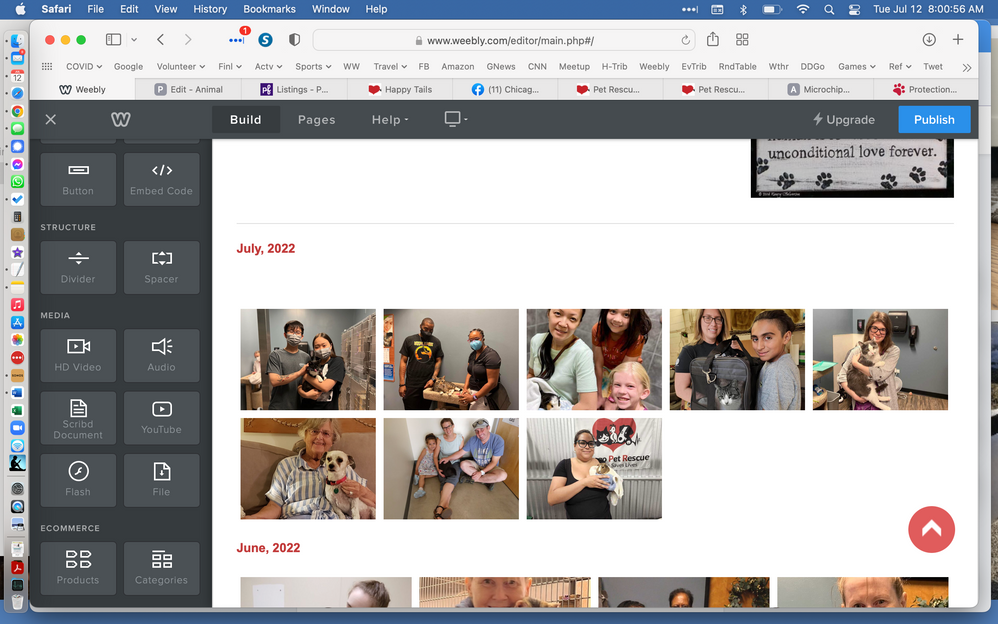Select the YouTube element tile
The image size is (998, 624).
(x=161, y=417)
